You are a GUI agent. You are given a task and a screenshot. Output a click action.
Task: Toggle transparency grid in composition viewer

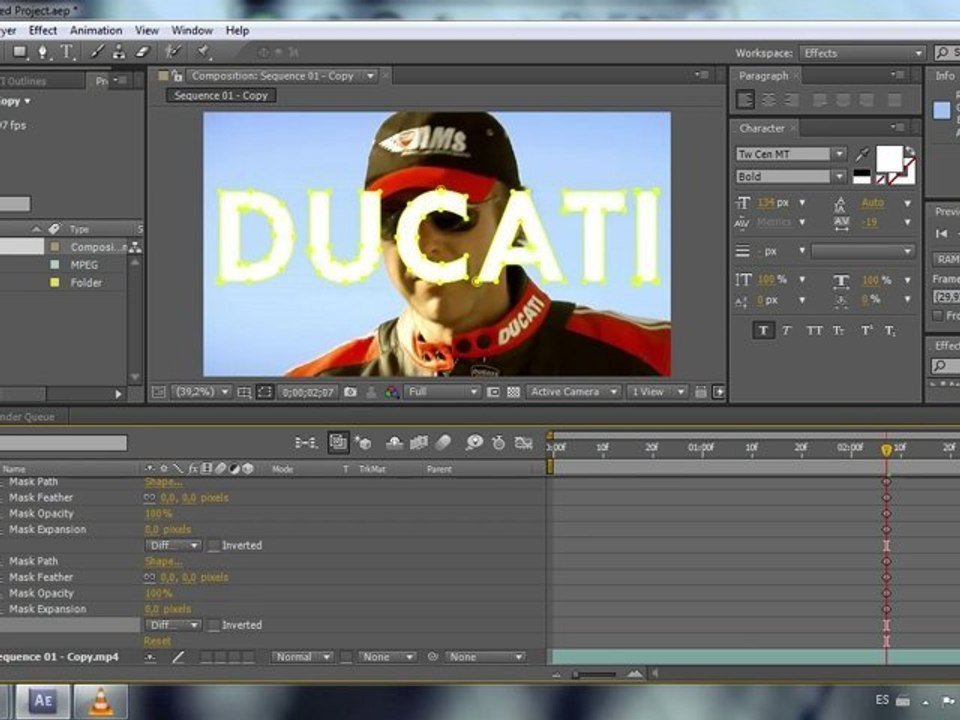[514, 392]
